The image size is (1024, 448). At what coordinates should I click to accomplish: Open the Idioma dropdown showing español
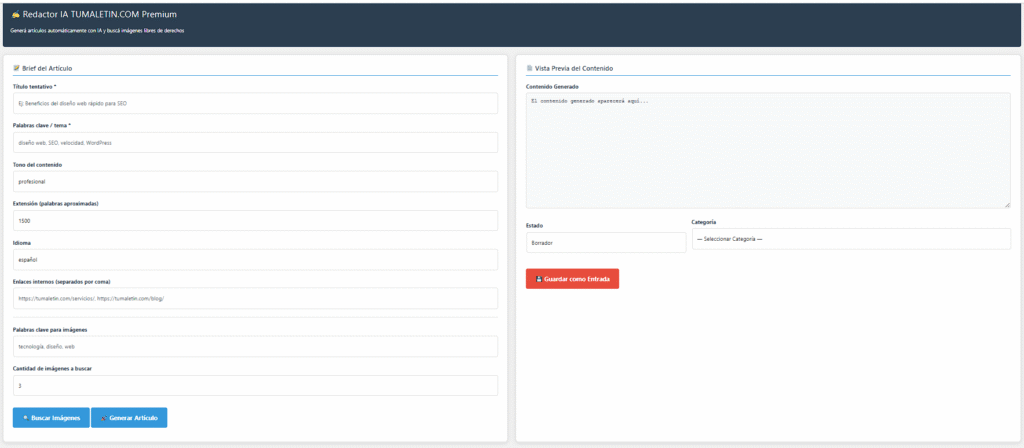255,259
